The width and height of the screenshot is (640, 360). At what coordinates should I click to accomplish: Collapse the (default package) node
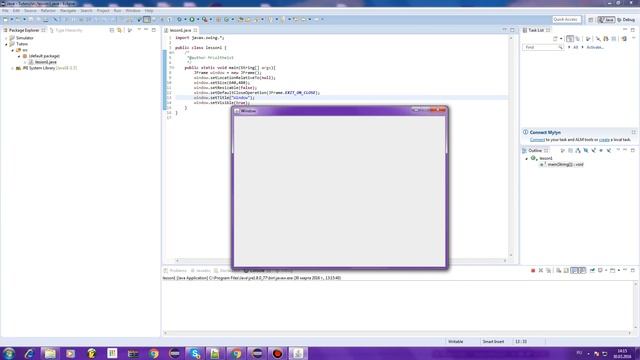19,56
